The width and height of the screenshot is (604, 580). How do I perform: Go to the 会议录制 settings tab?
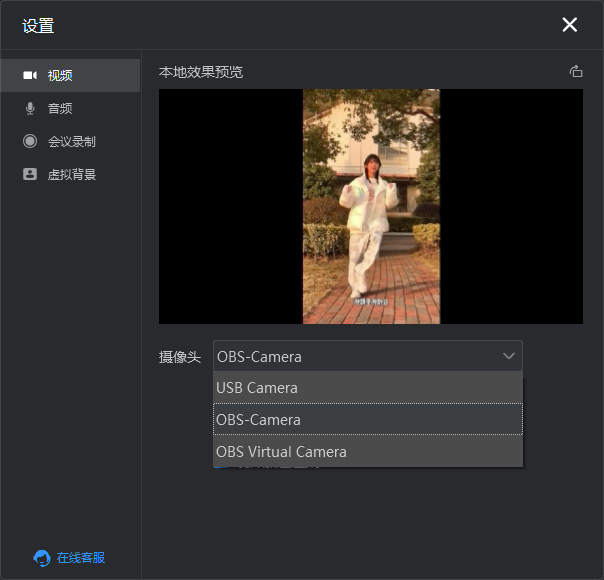tap(72, 142)
